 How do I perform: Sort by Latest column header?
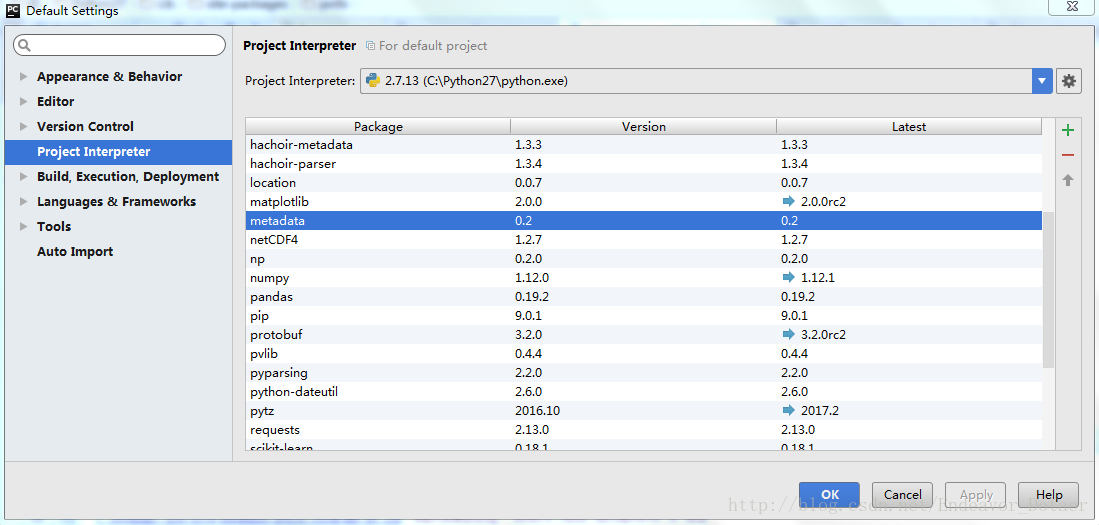click(909, 127)
